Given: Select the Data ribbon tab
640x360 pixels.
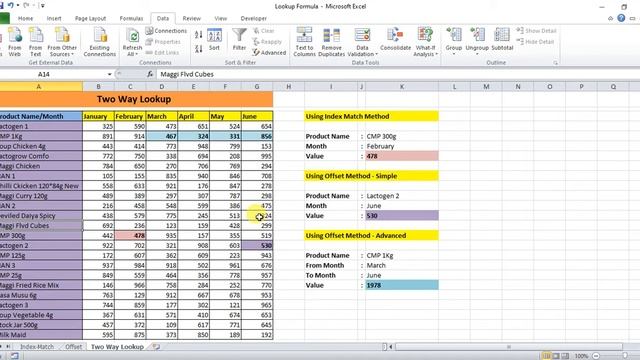Looking at the screenshot, I should click(162, 18).
